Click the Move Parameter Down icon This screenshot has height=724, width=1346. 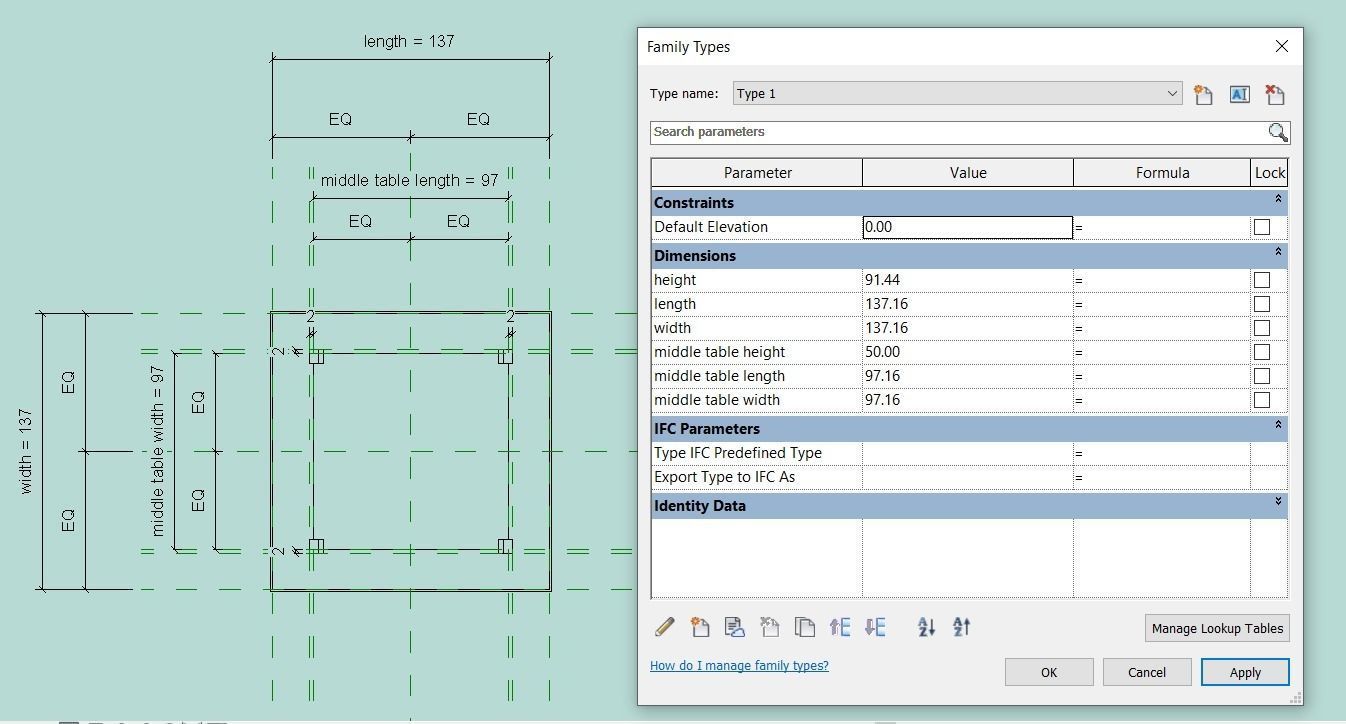[x=875, y=627]
